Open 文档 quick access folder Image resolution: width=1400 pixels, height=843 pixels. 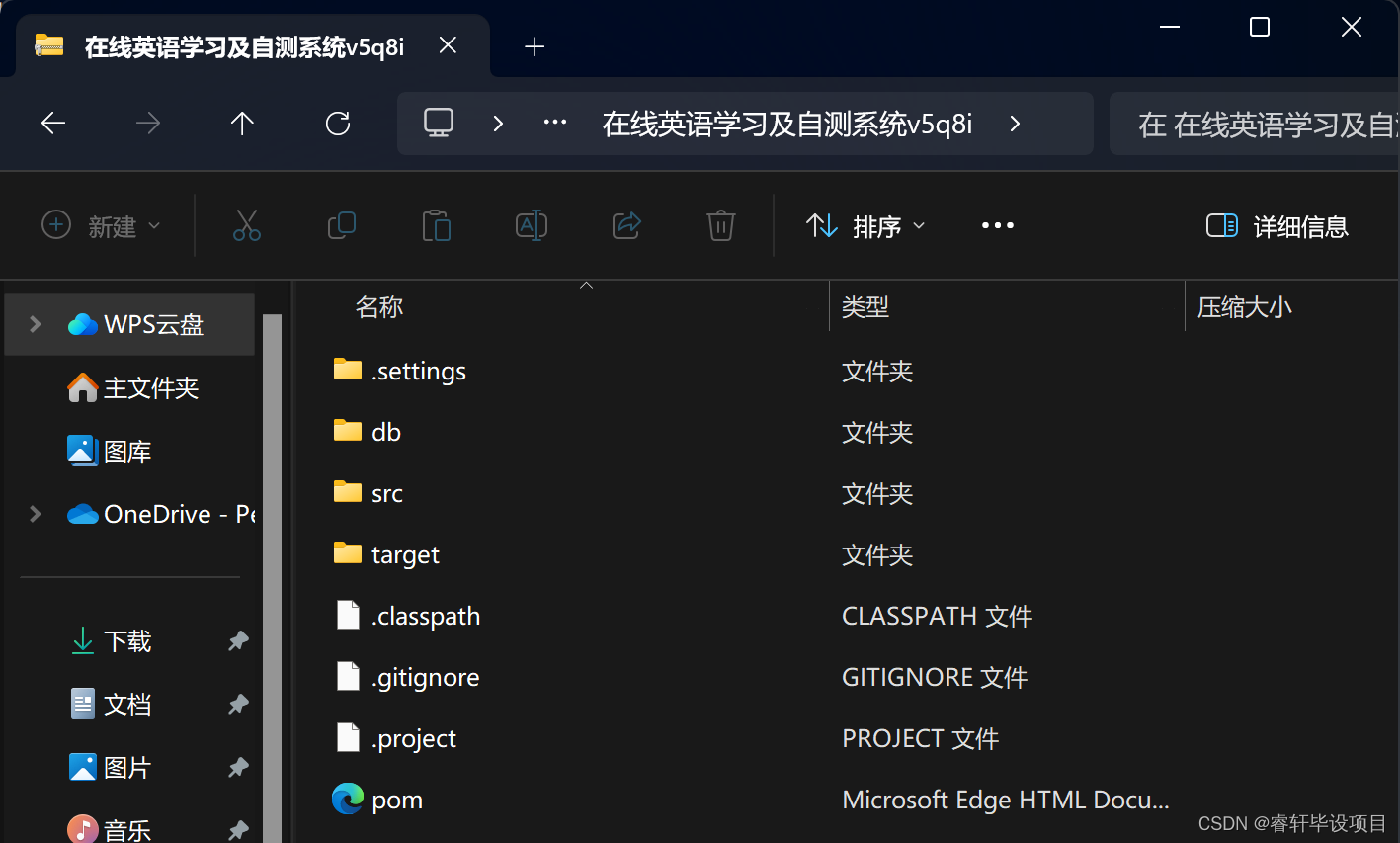tap(112, 704)
